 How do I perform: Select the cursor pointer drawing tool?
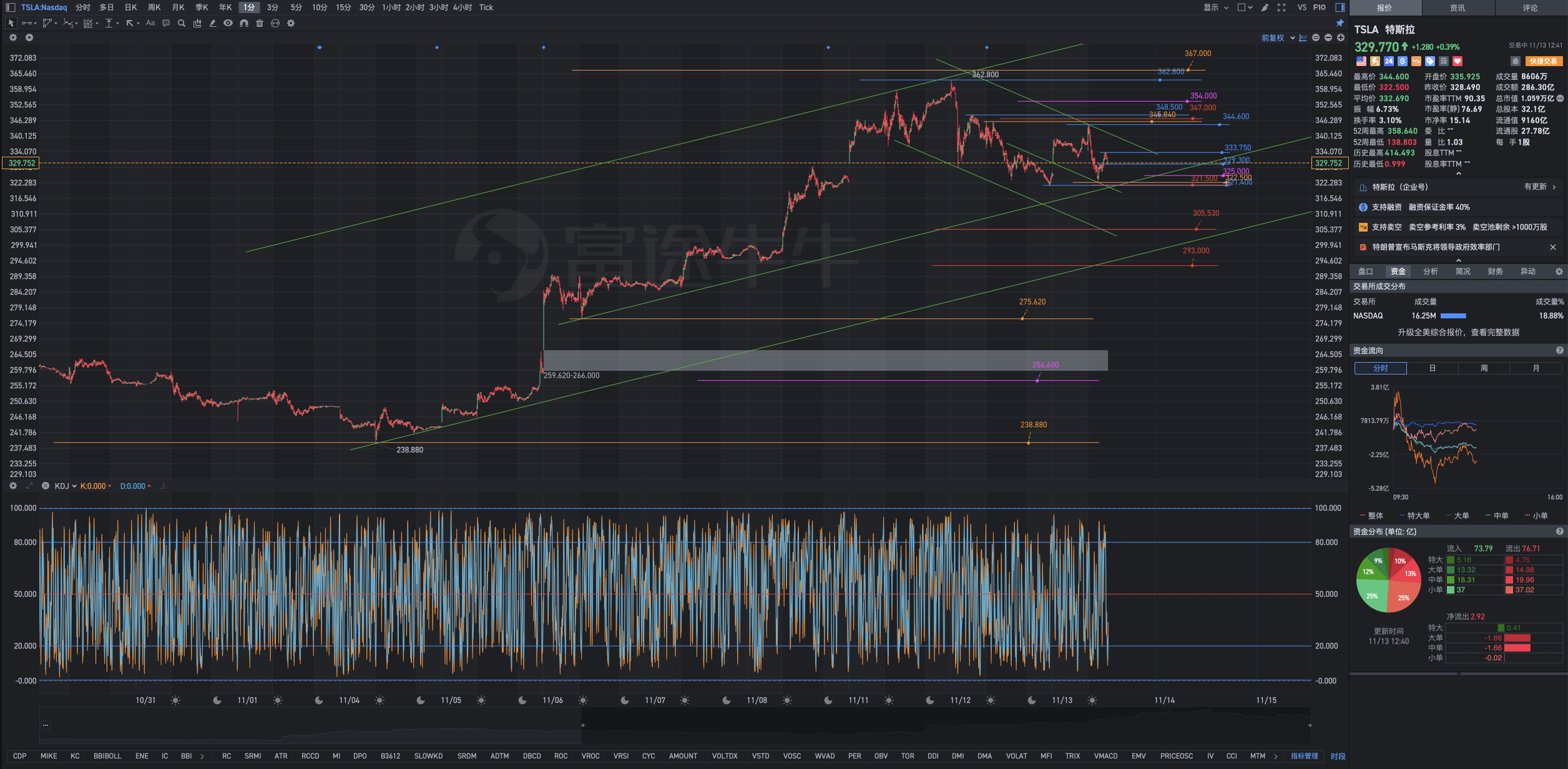[11, 23]
